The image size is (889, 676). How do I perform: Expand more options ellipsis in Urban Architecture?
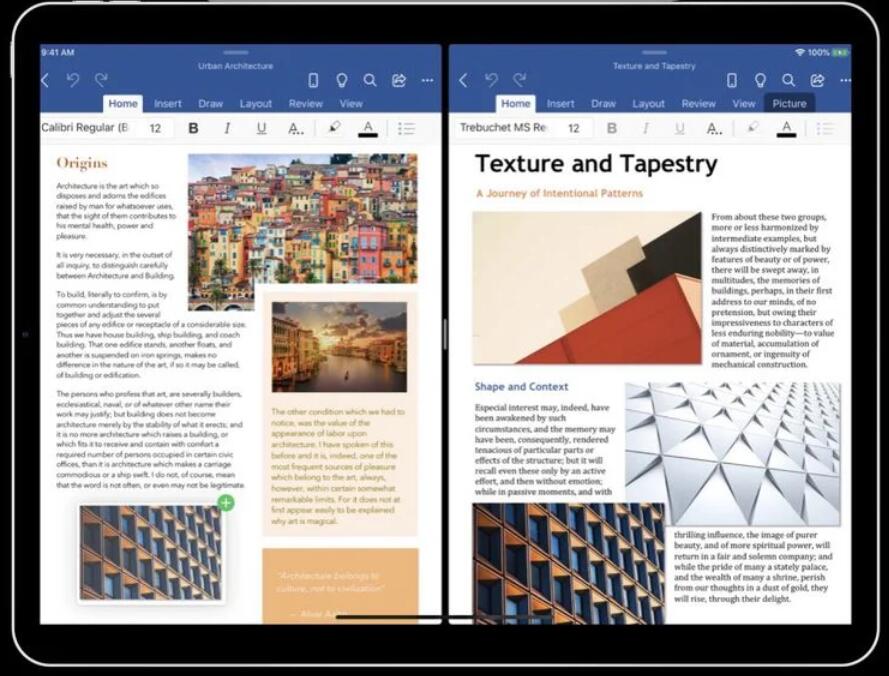coord(427,80)
